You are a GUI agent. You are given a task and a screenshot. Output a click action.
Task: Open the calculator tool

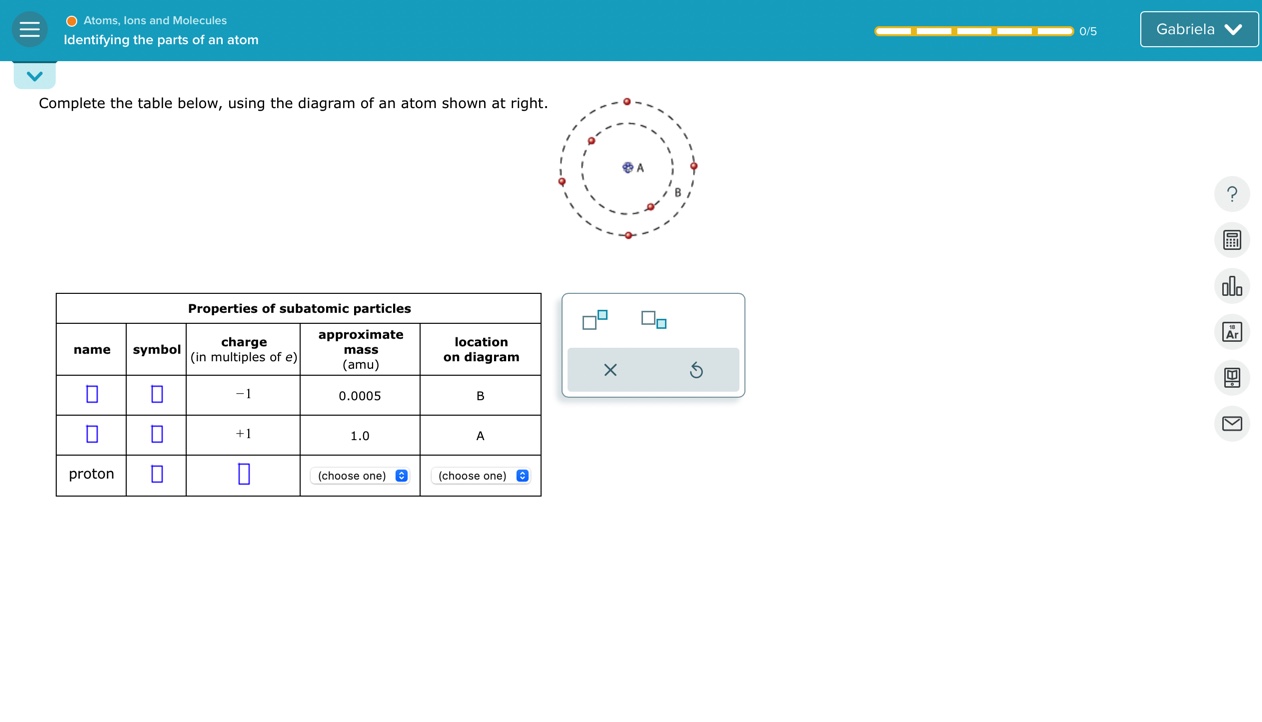tap(1232, 240)
